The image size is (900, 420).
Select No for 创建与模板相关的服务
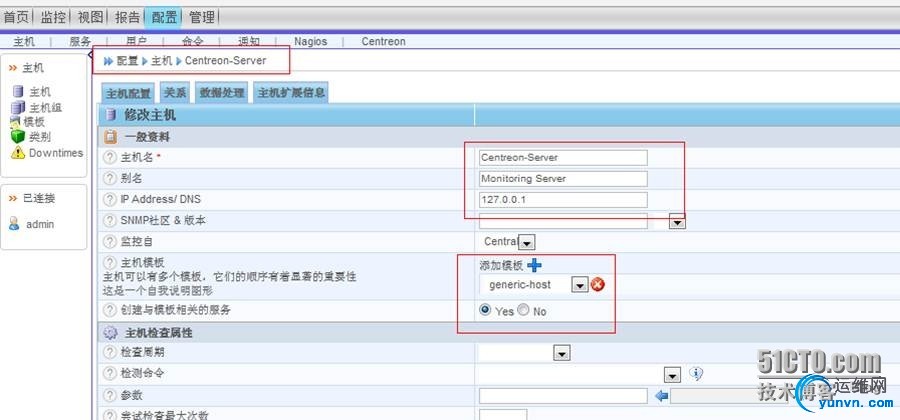point(523,310)
